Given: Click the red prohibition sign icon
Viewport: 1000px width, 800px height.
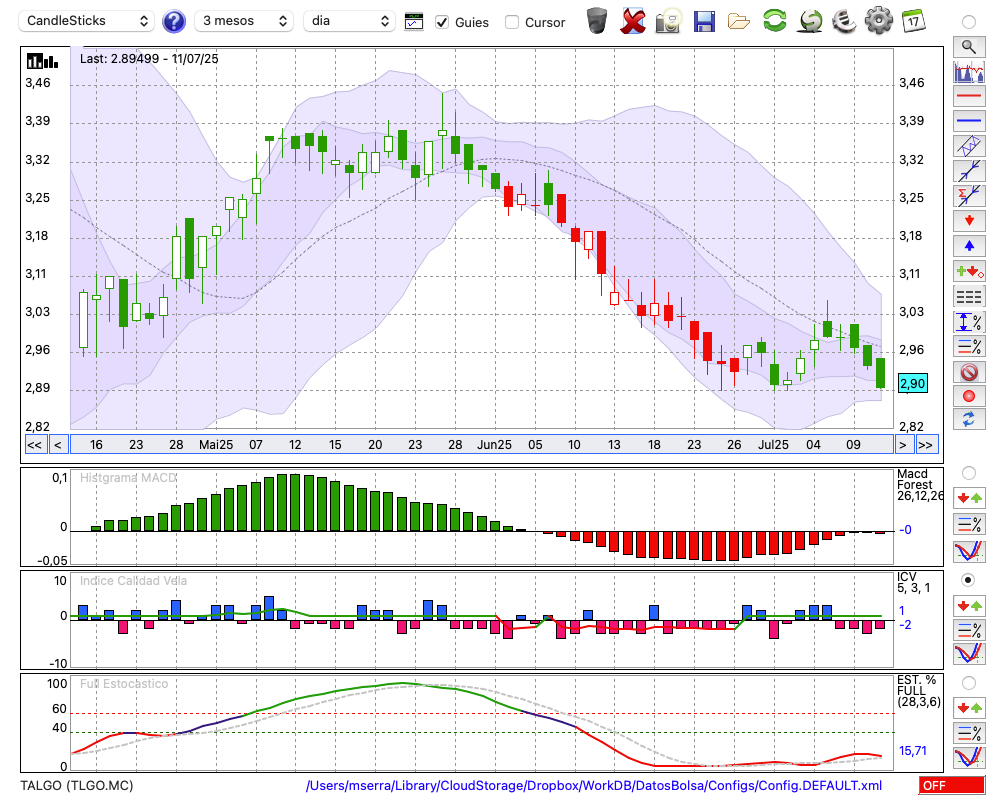Looking at the screenshot, I should pos(969,371).
